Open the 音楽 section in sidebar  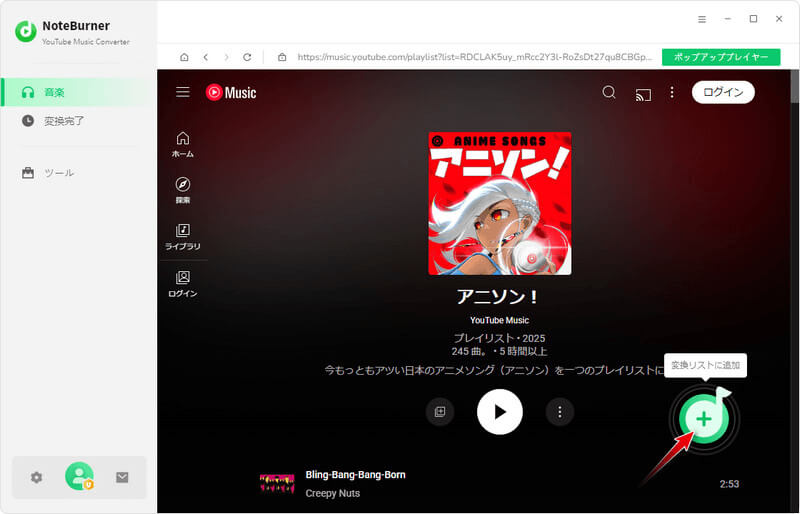click(x=78, y=92)
